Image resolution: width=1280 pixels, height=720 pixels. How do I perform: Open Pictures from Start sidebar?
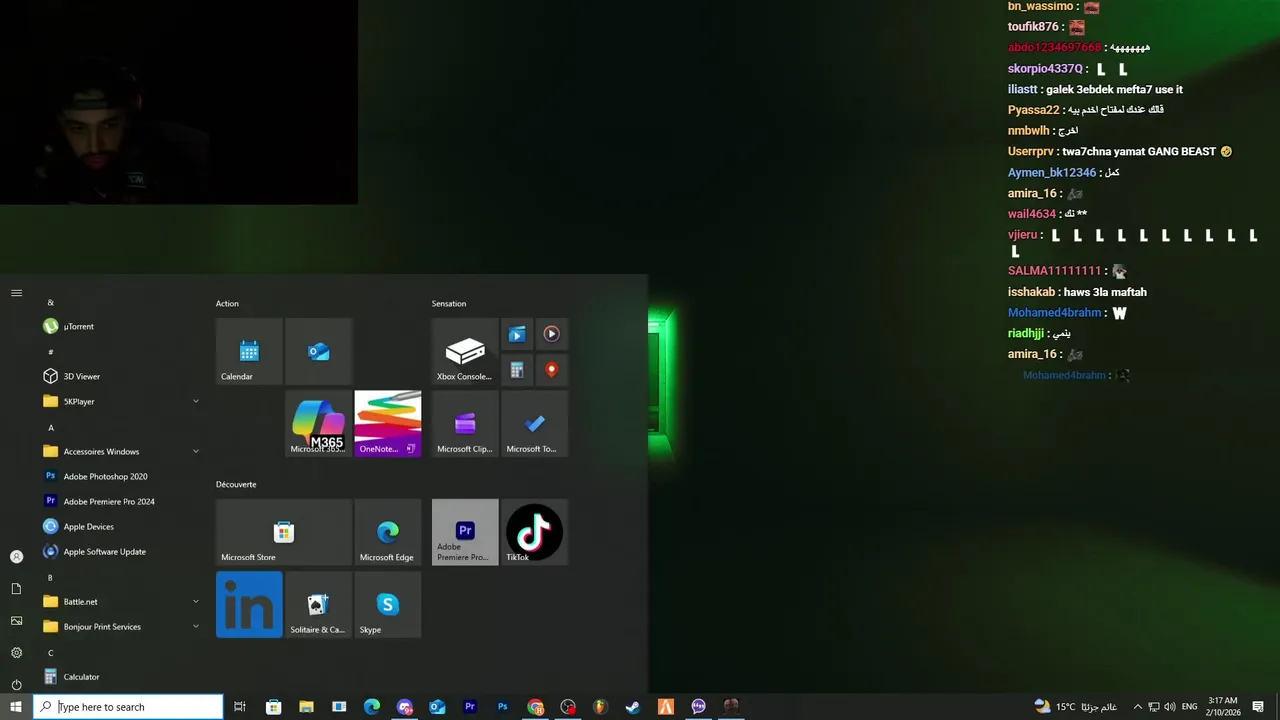pos(16,620)
